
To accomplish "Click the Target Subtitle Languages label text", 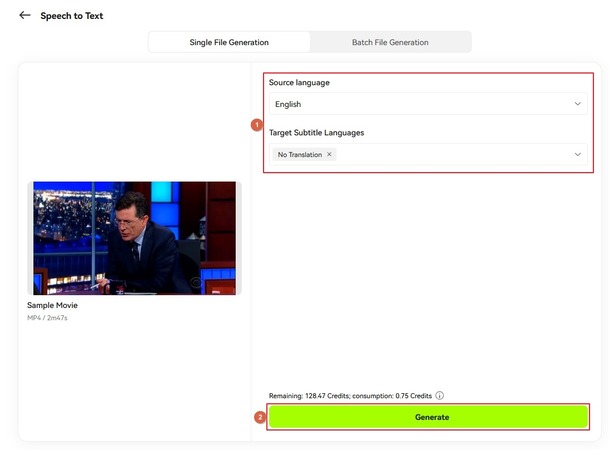I will [x=316, y=132].
